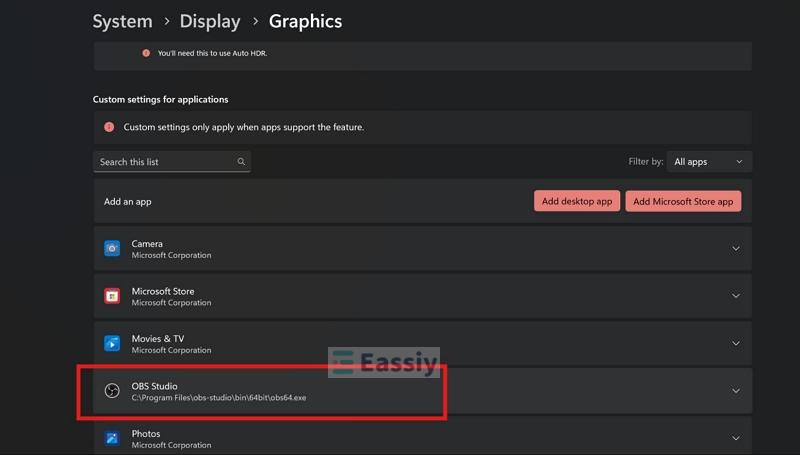Click the Photos app icon
Screen dimensions: 800x455
[x=112, y=438]
